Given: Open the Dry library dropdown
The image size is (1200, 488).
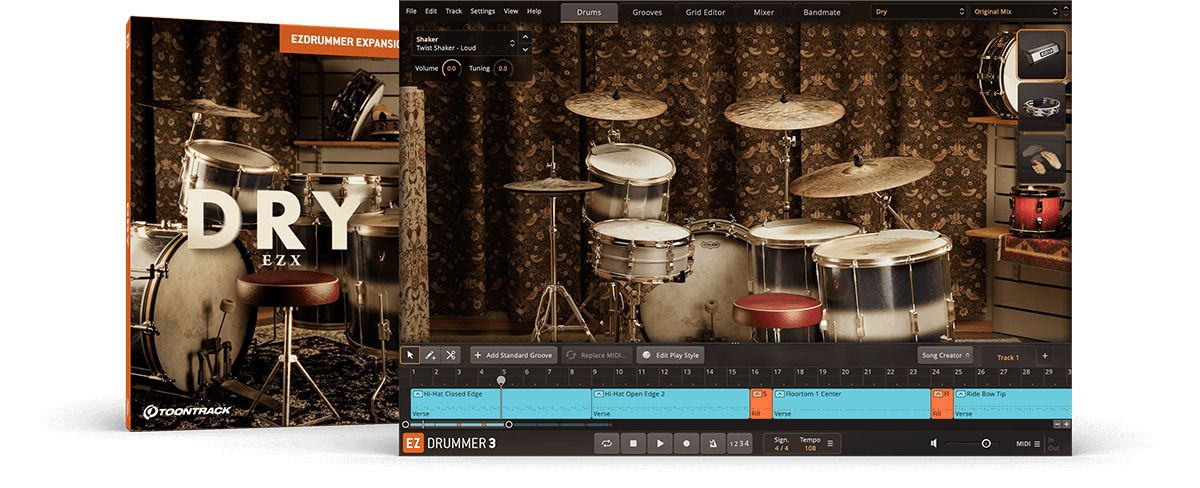Looking at the screenshot, I should (917, 12).
